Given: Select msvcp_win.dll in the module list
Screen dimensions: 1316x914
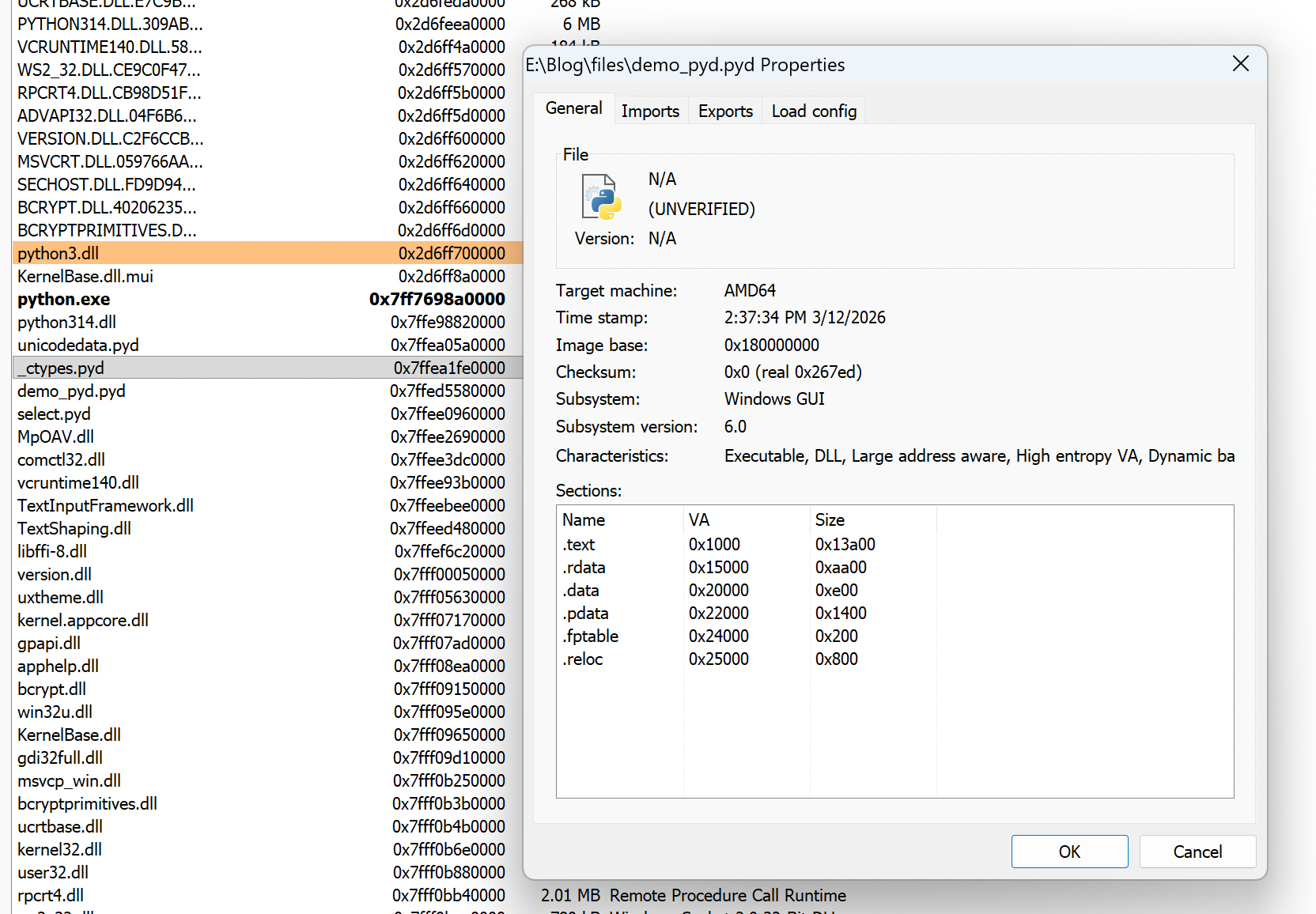Looking at the screenshot, I should click(x=268, y=781).
